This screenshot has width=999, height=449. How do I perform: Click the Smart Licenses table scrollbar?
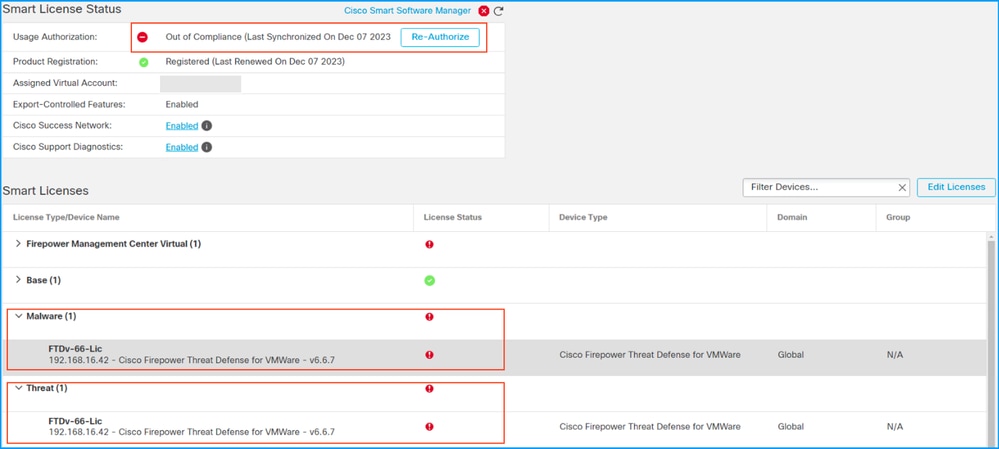pos(992,344)
